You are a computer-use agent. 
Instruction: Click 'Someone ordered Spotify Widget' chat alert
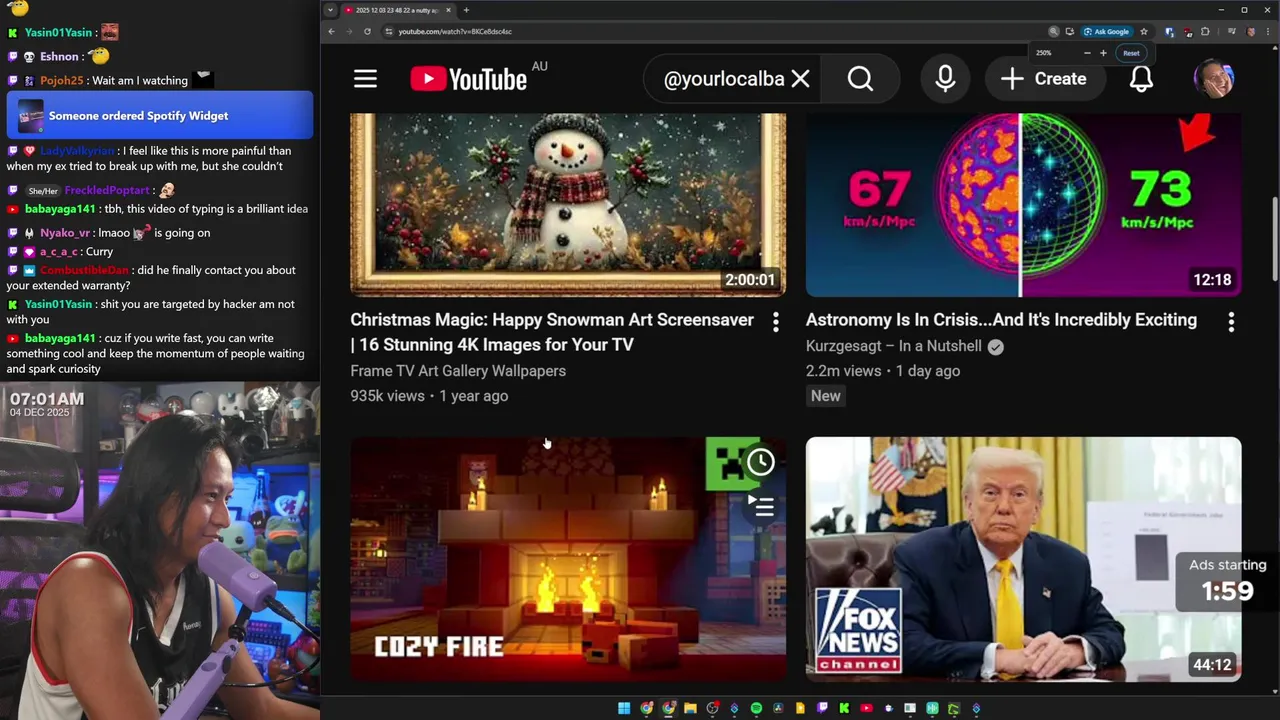(160, 116)
